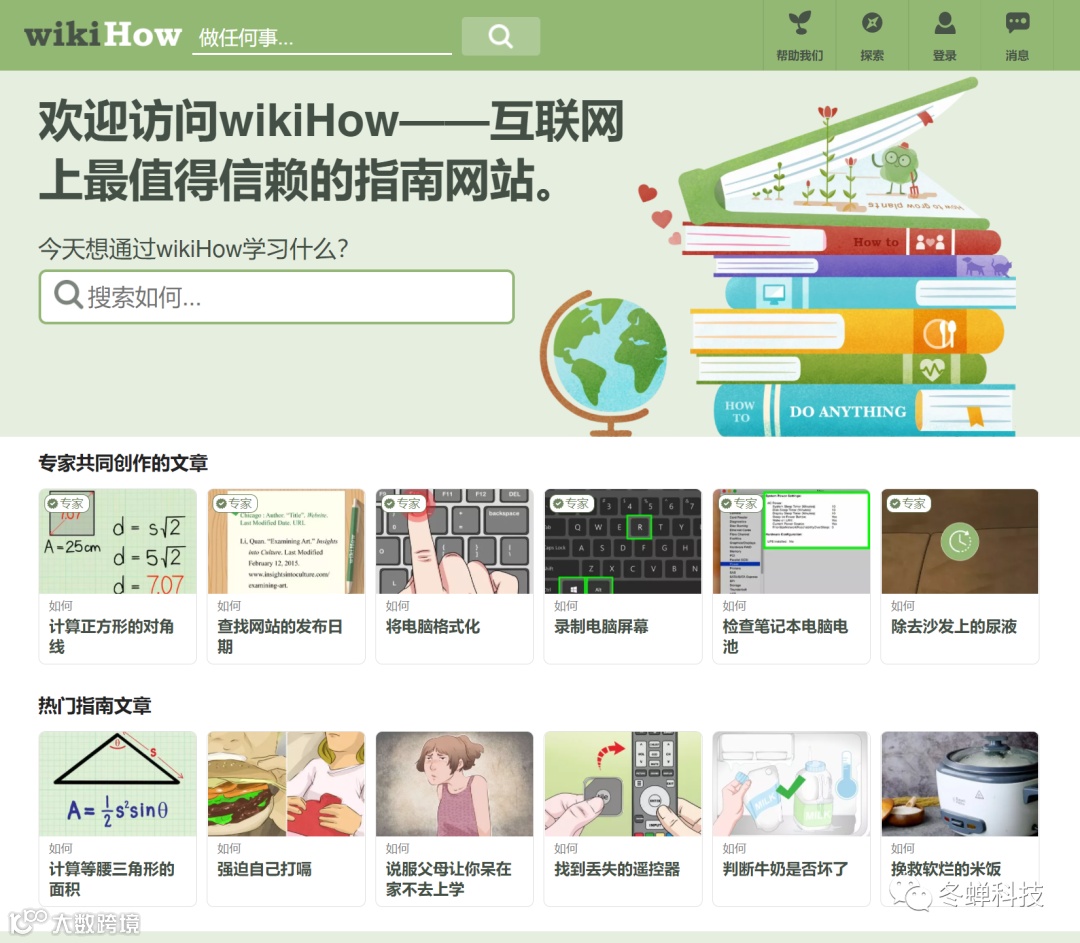Open the 计算等腰三角形的面积 article link
The width and height of the screenshot is (1080, 943).
pos(111,878)
